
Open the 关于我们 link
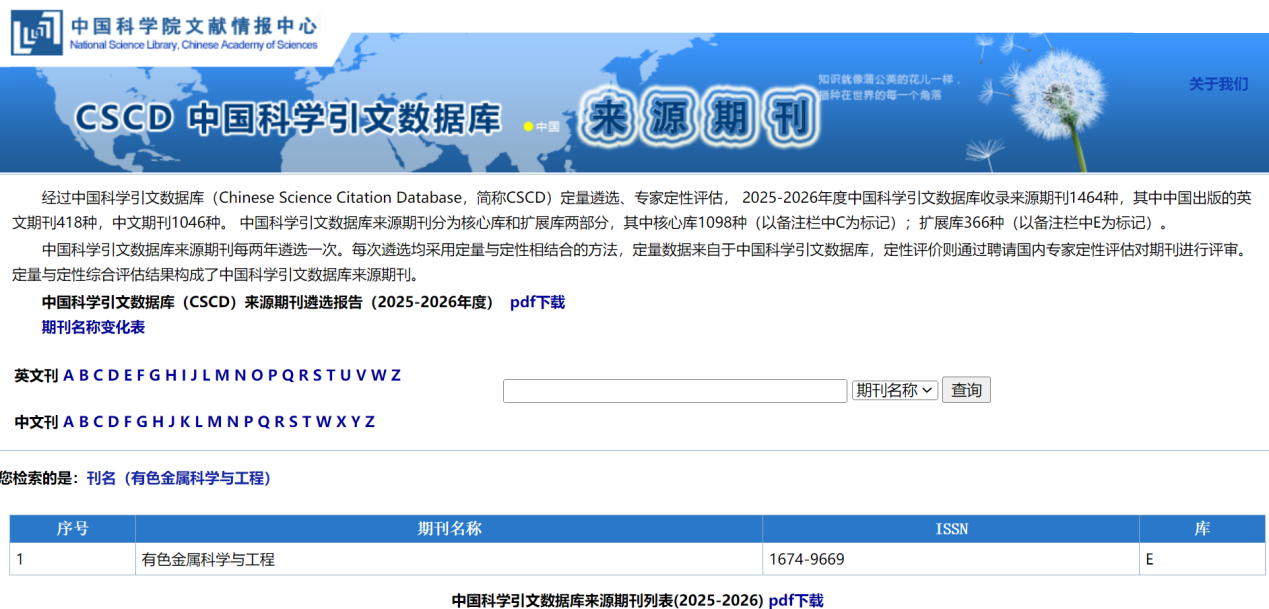click(1218, 84)
